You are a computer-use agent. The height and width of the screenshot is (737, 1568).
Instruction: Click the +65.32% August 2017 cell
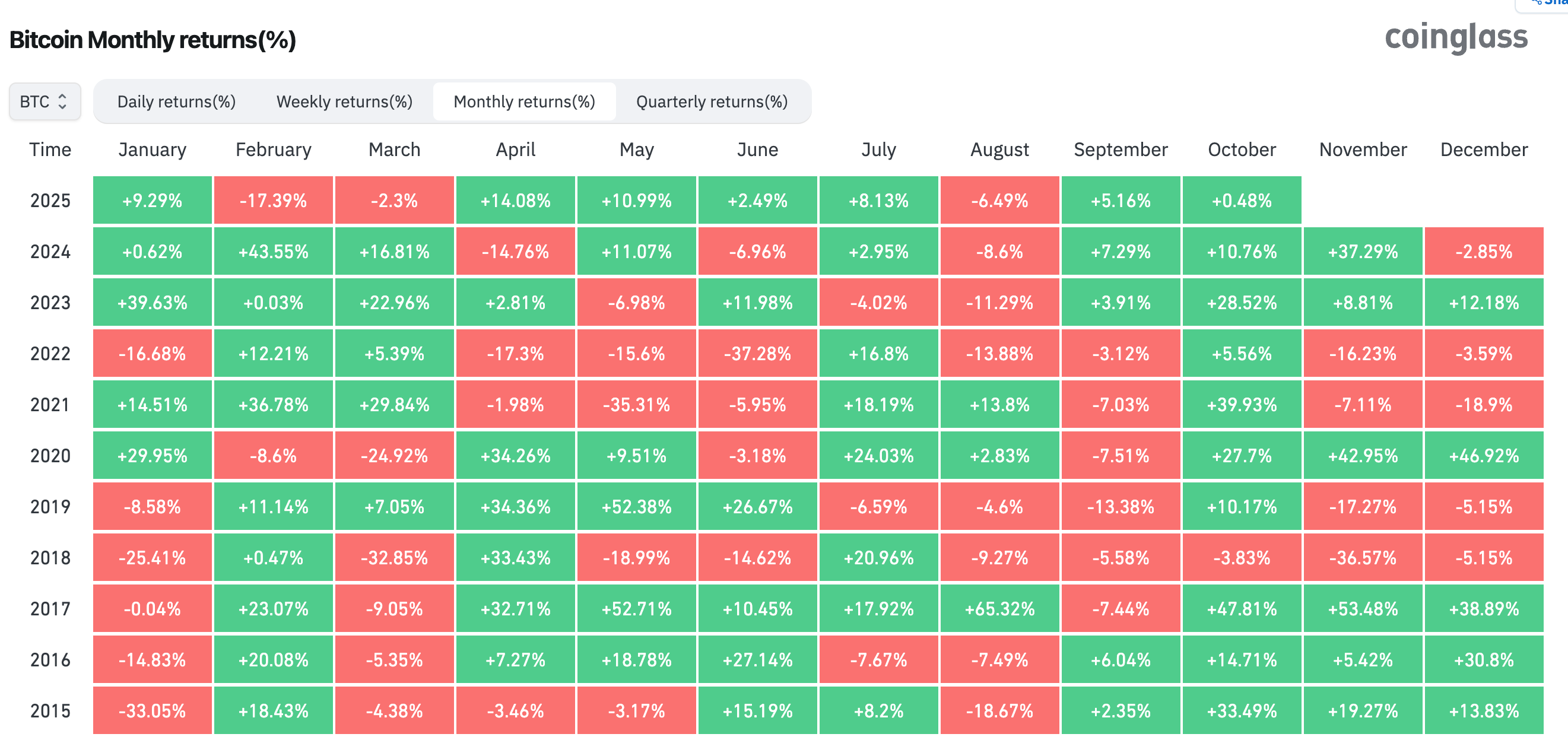(x=999, y=608)
